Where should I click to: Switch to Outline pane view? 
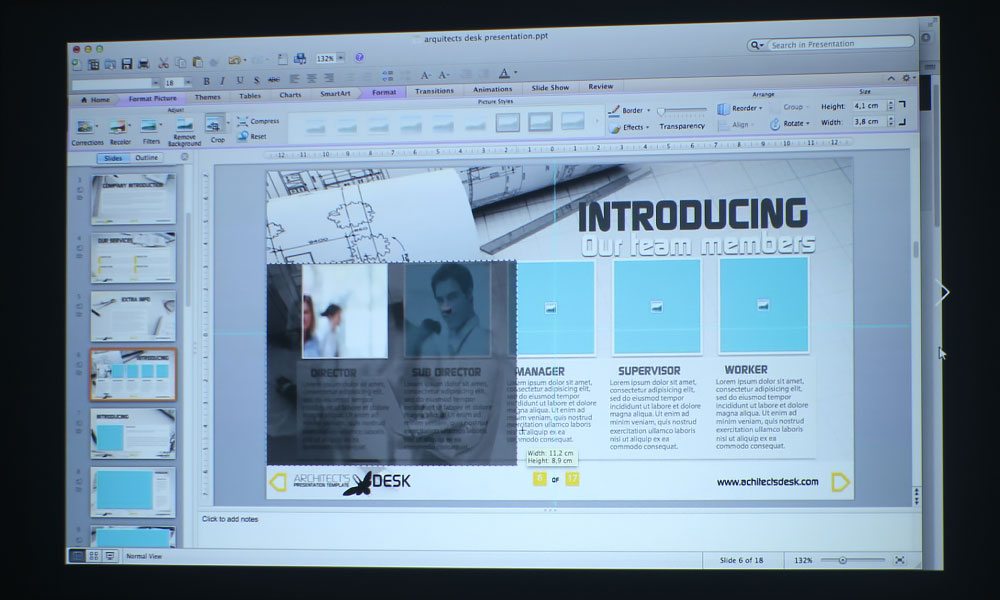pos(146,158)
